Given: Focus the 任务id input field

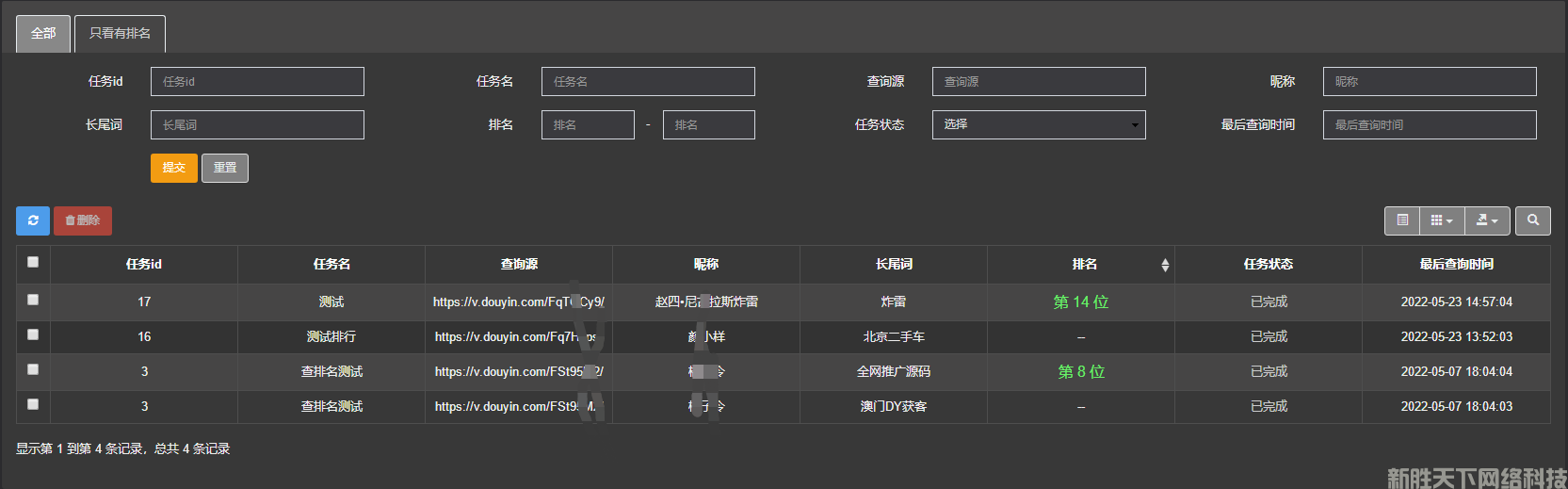Looking at the screenshot, I should pyautogui.click(x=257, y=82).
